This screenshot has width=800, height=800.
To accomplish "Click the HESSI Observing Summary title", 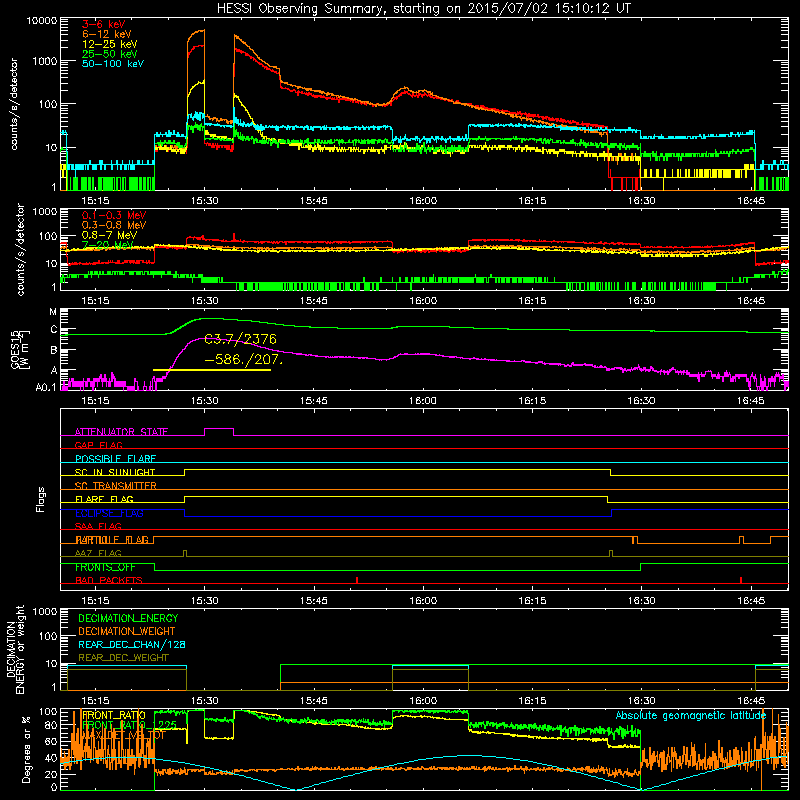I will pyautogui.click(x=423, y=9).
